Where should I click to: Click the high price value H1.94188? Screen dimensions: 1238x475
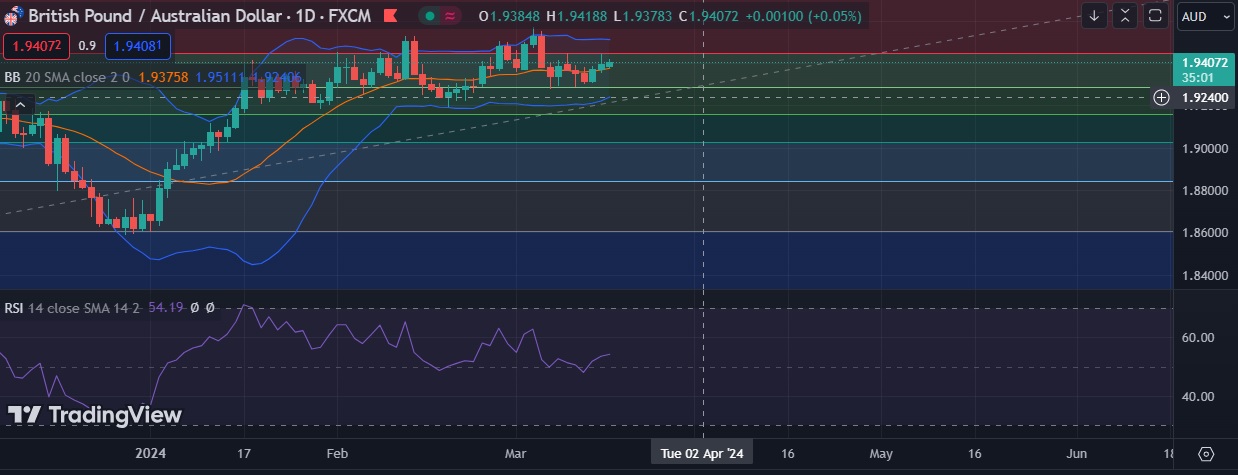pos(577,16)
